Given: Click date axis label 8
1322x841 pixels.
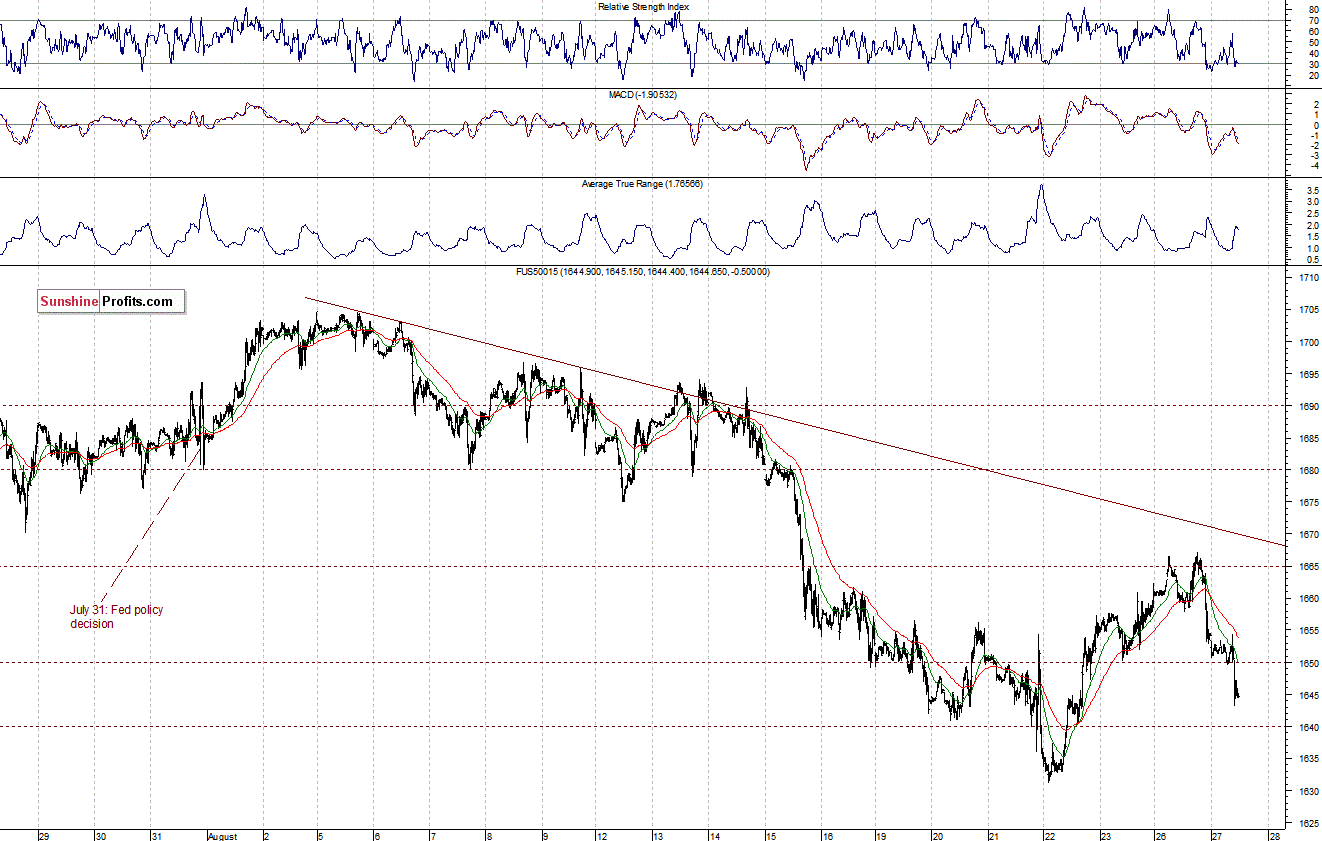Looking at the screenshot, I should [x=488, y=835].
